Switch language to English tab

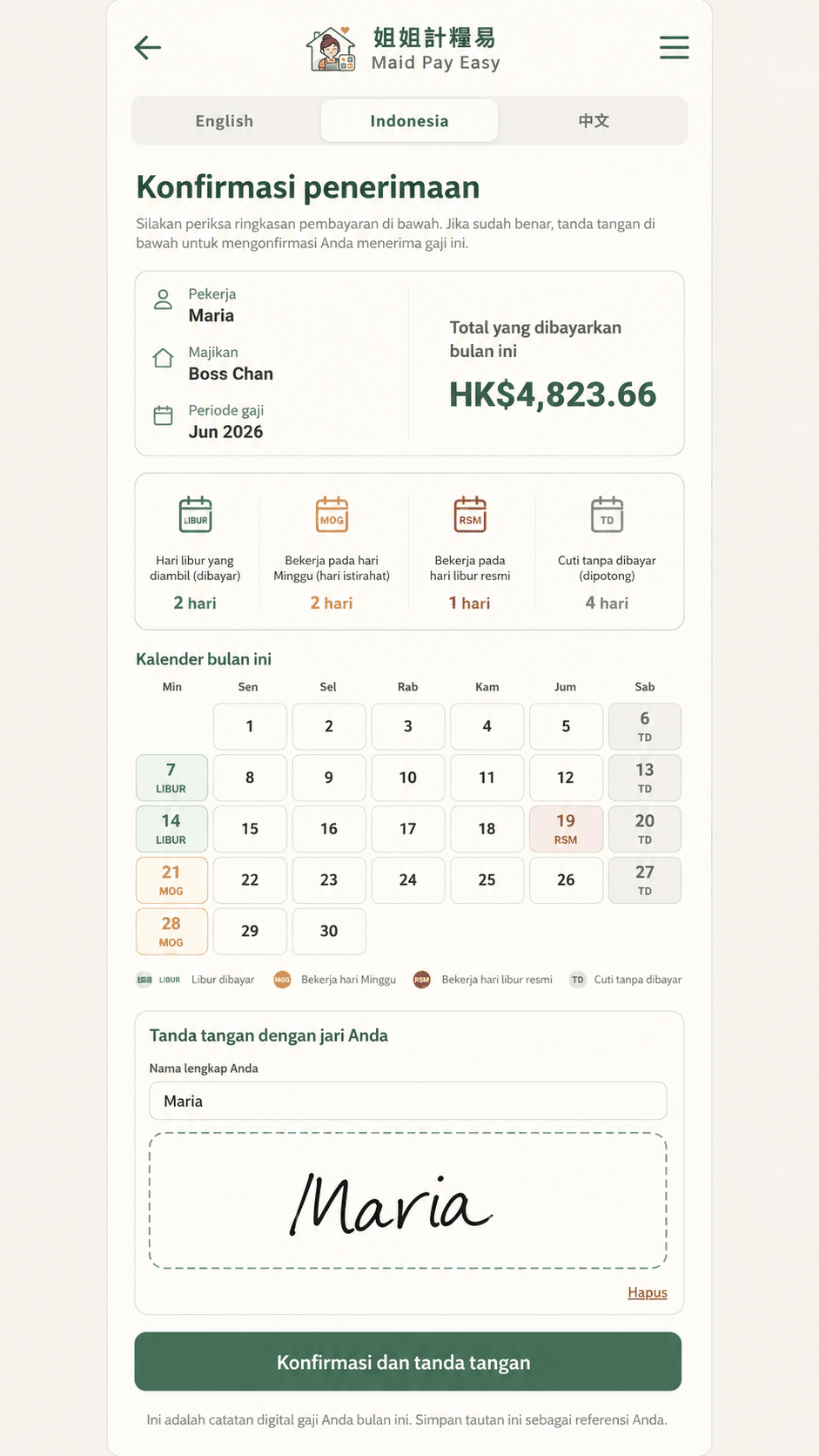coord(225,121)
